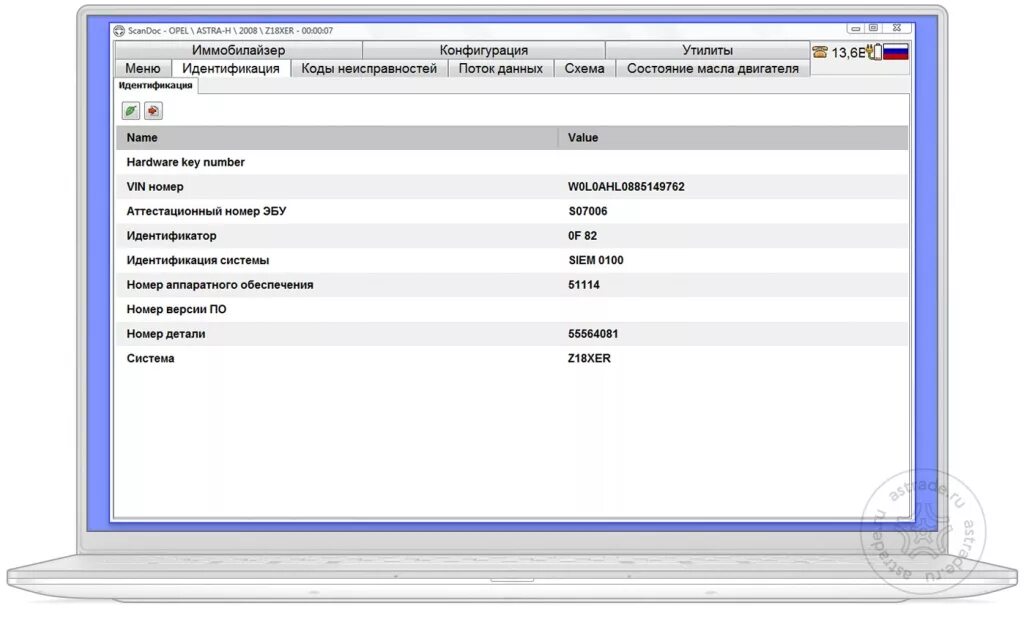Click the value 0F 82
This screenshot has height=622, width=1024.
pyautogui.click(x=582, y=236)
